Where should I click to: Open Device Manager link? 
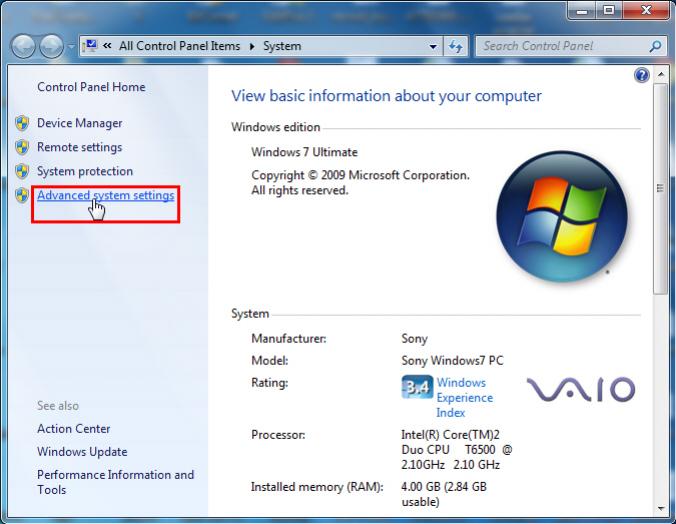pos(79,123)
